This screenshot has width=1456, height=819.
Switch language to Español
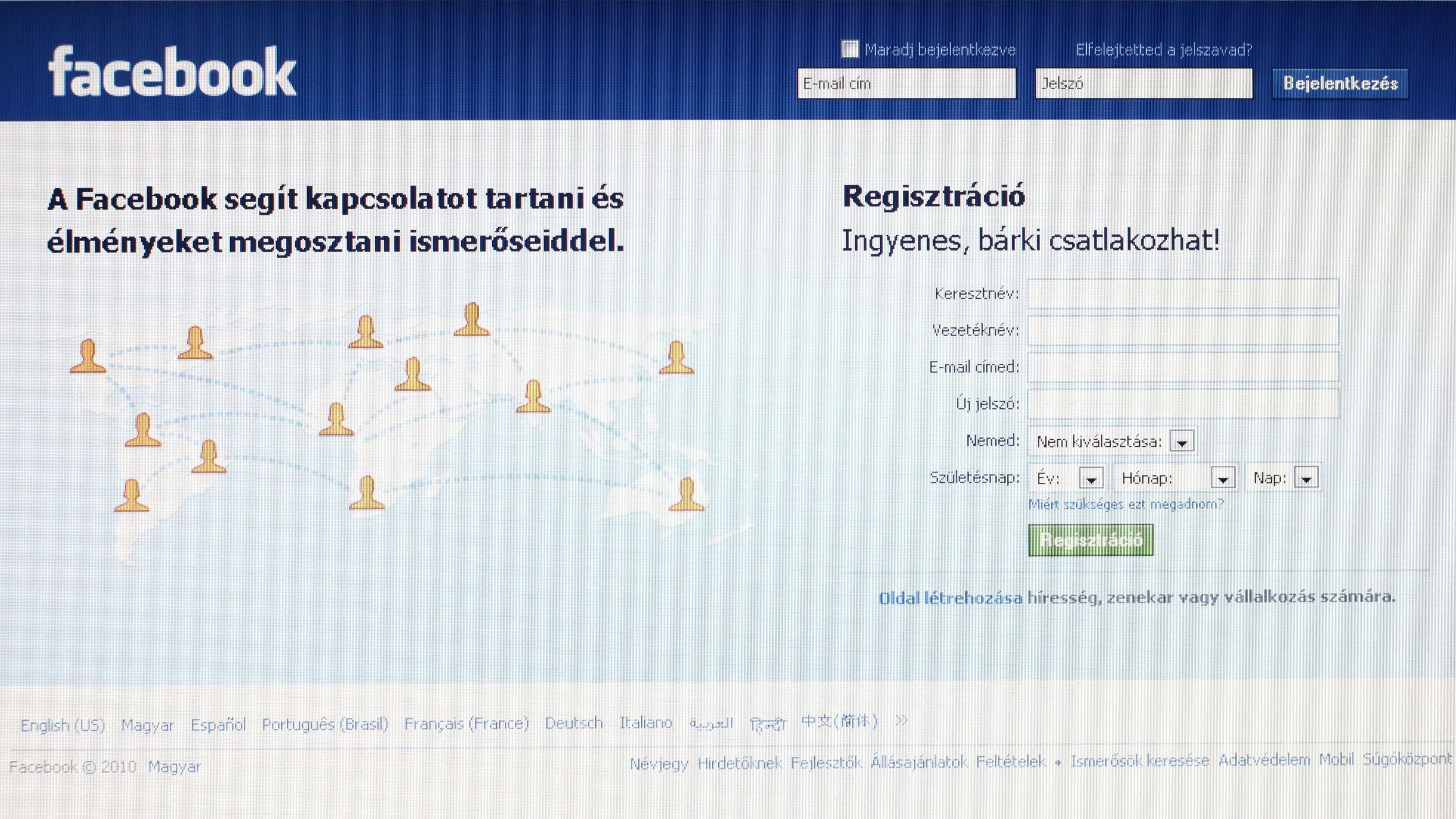218,725
